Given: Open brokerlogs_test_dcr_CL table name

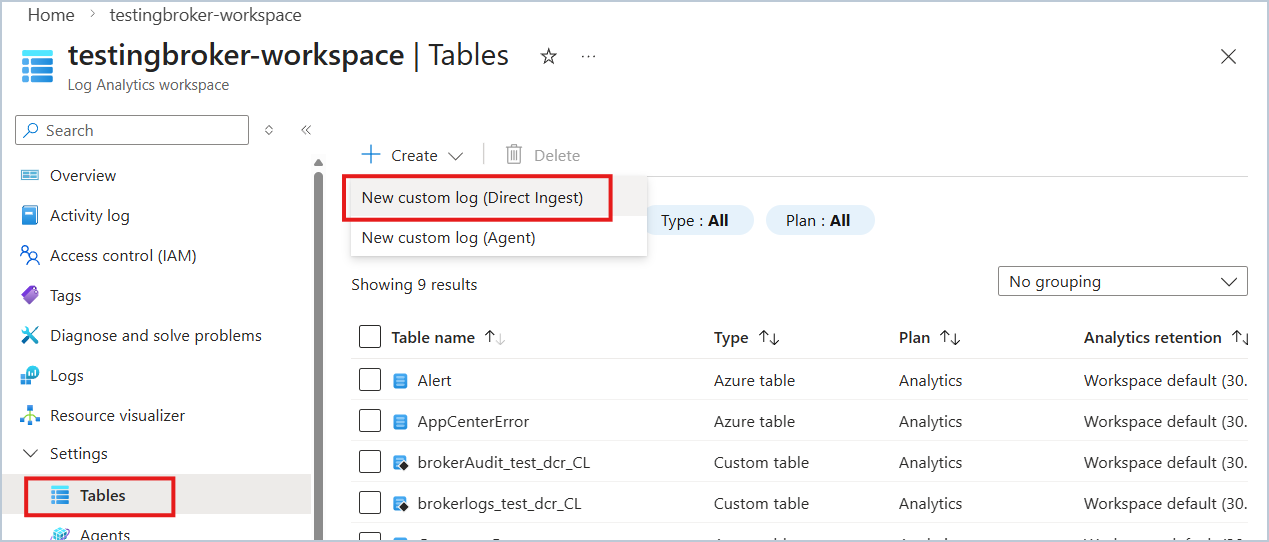Looking at the screenshot, I should tap(500, 504).
